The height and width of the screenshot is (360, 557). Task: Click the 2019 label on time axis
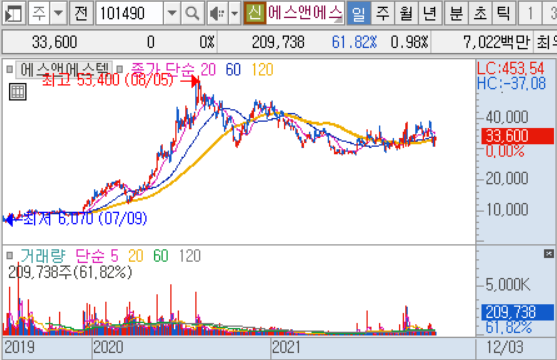20,347
